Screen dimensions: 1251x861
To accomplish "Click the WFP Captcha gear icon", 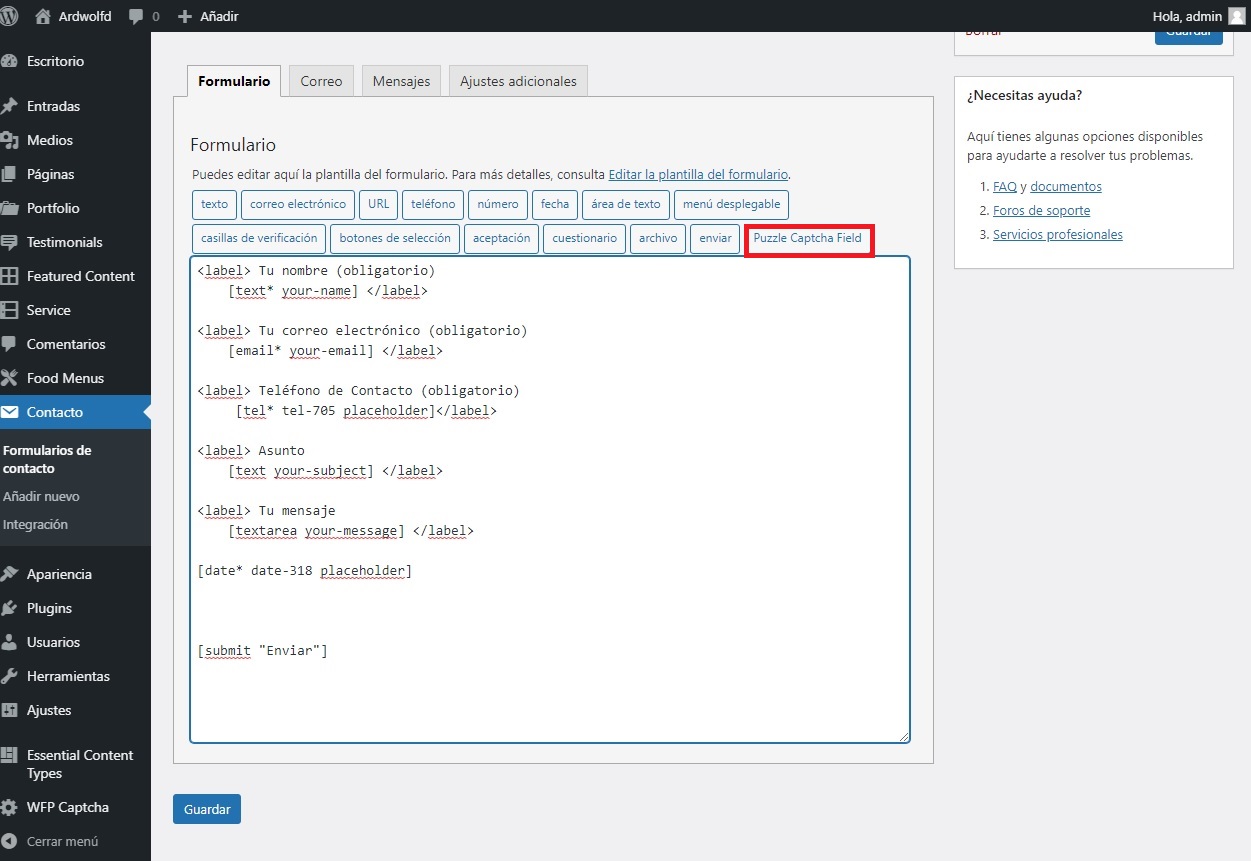I will (x=10, y=807).
